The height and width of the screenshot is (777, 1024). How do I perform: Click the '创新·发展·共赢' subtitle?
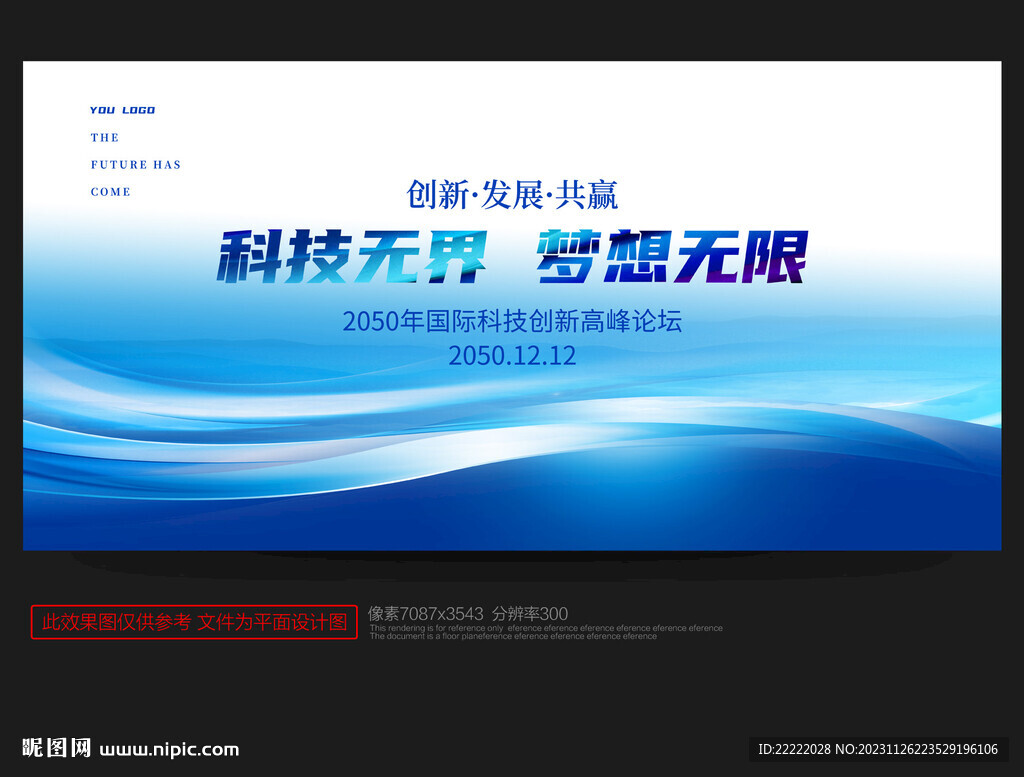[x=512, y=195]
